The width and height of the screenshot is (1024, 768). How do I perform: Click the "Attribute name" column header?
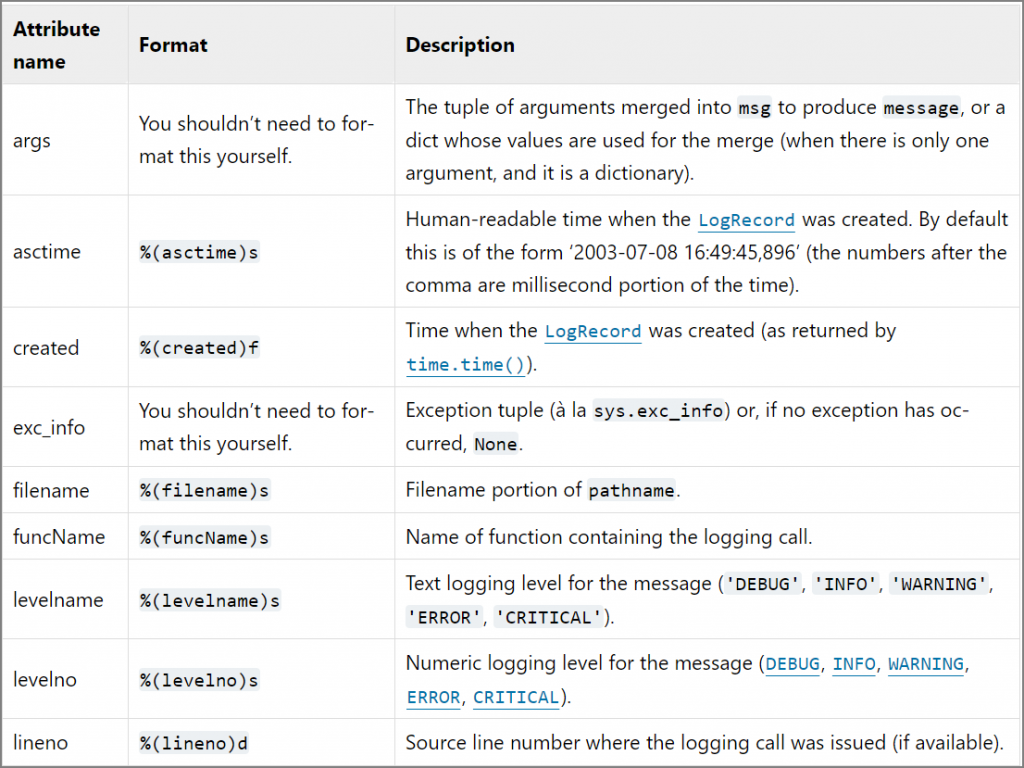[x=57, y=45]
